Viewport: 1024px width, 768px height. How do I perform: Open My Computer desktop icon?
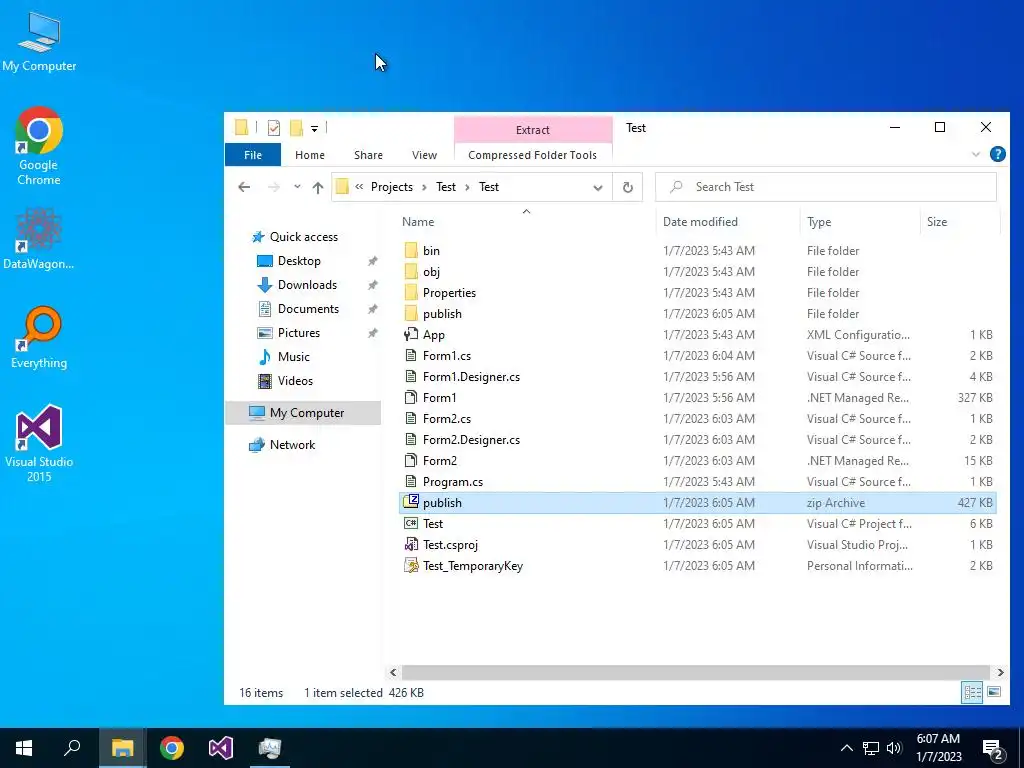pyautogui.click(x=39, y=42)
